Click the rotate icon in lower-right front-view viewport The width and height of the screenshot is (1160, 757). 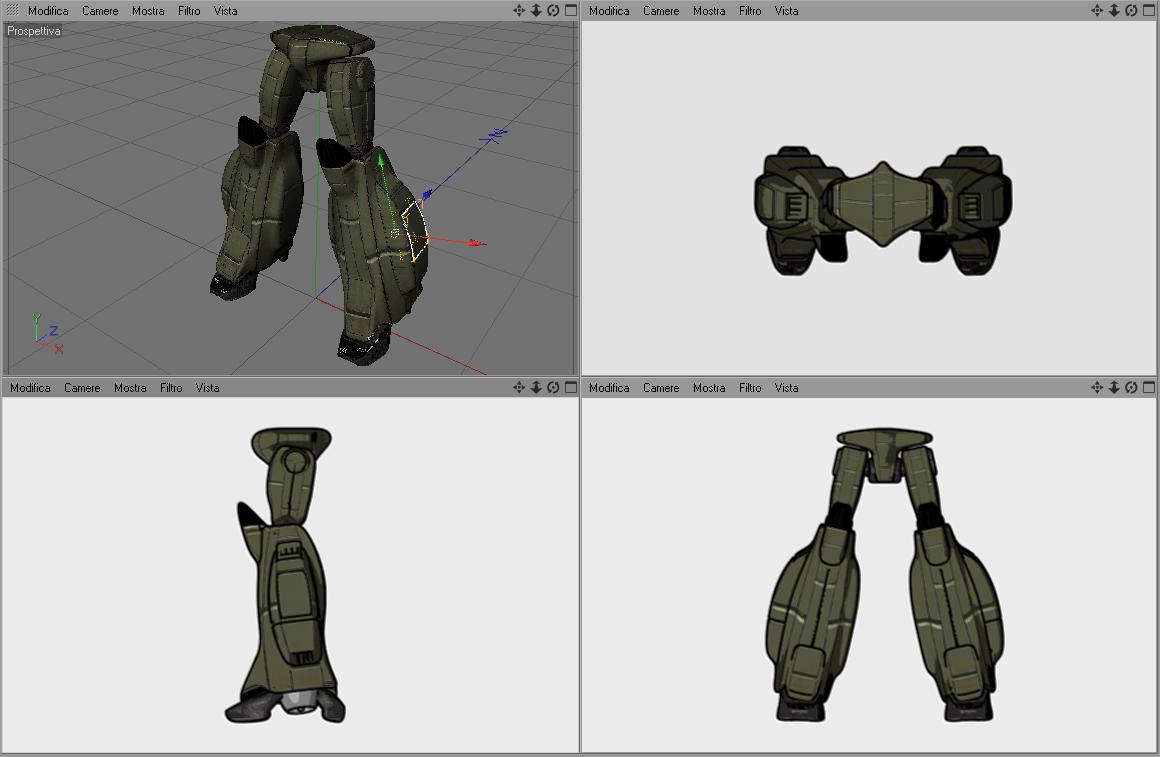coord(1131,387)
